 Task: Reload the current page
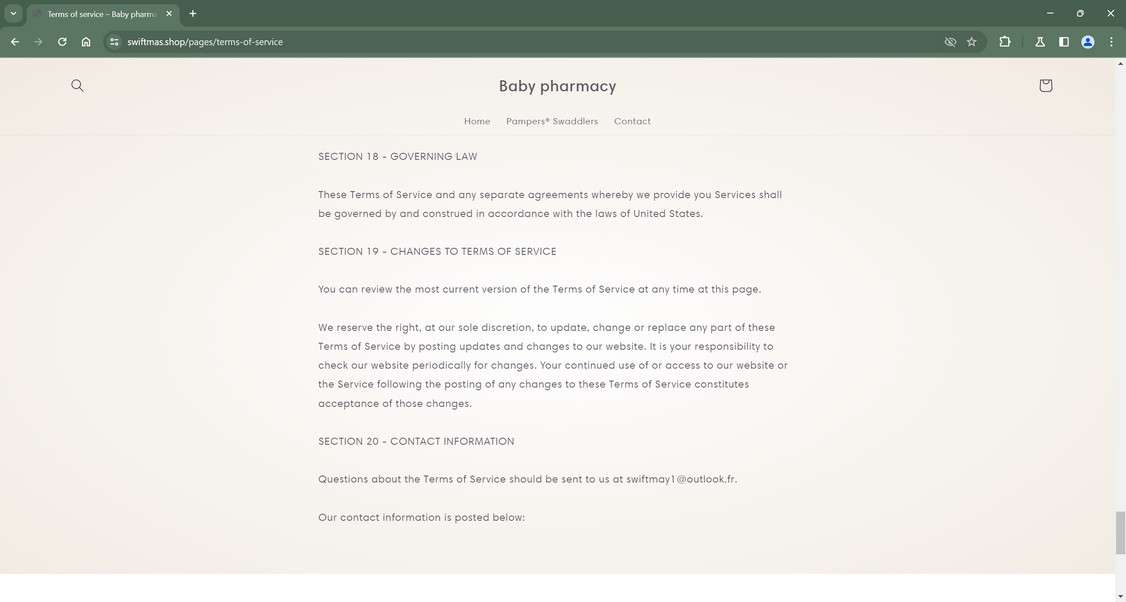pos(61,41)
